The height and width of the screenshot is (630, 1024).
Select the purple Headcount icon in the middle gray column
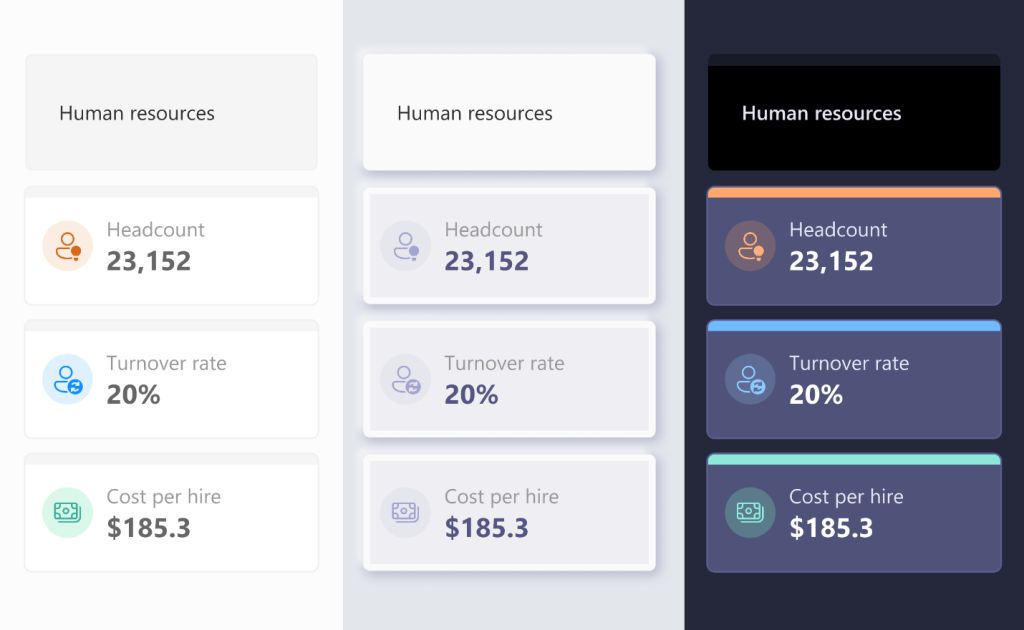point(405,246)
